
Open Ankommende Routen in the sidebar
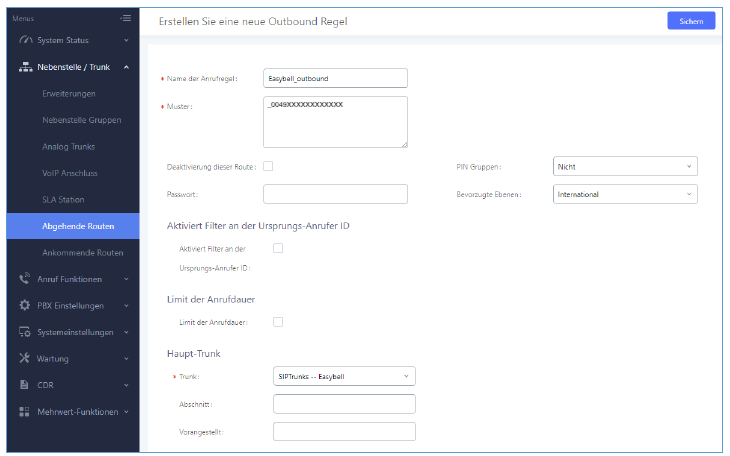[x=83, y=253]
